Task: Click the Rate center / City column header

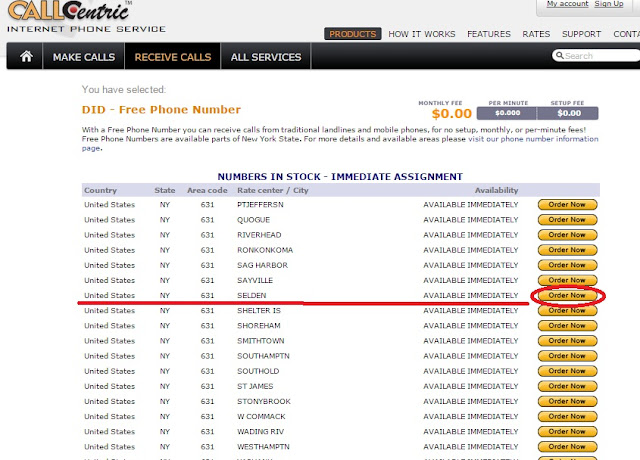Action: pos(273,190)
